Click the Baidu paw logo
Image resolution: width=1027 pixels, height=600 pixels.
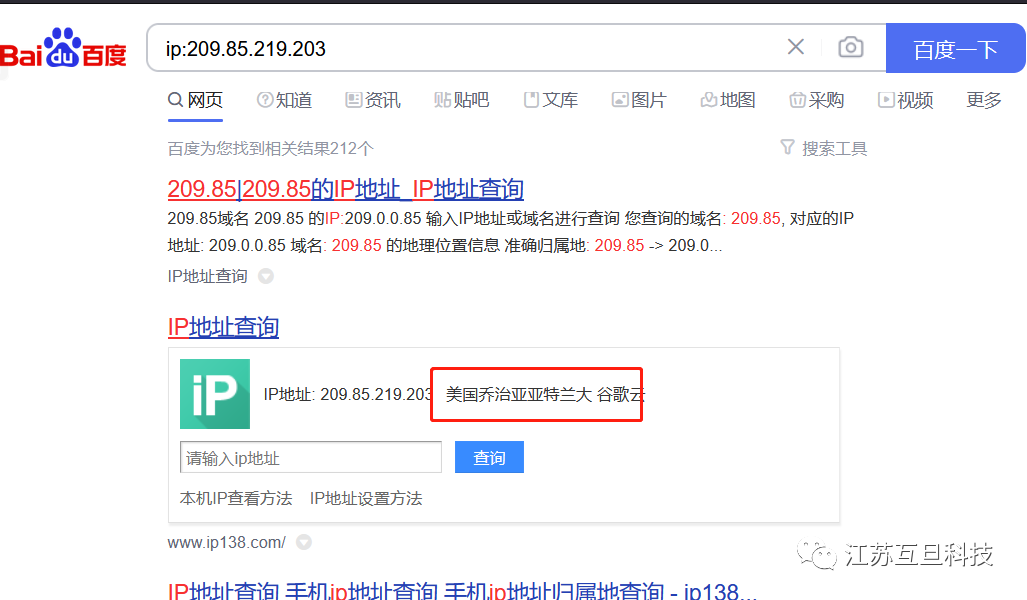coord(62,48)
